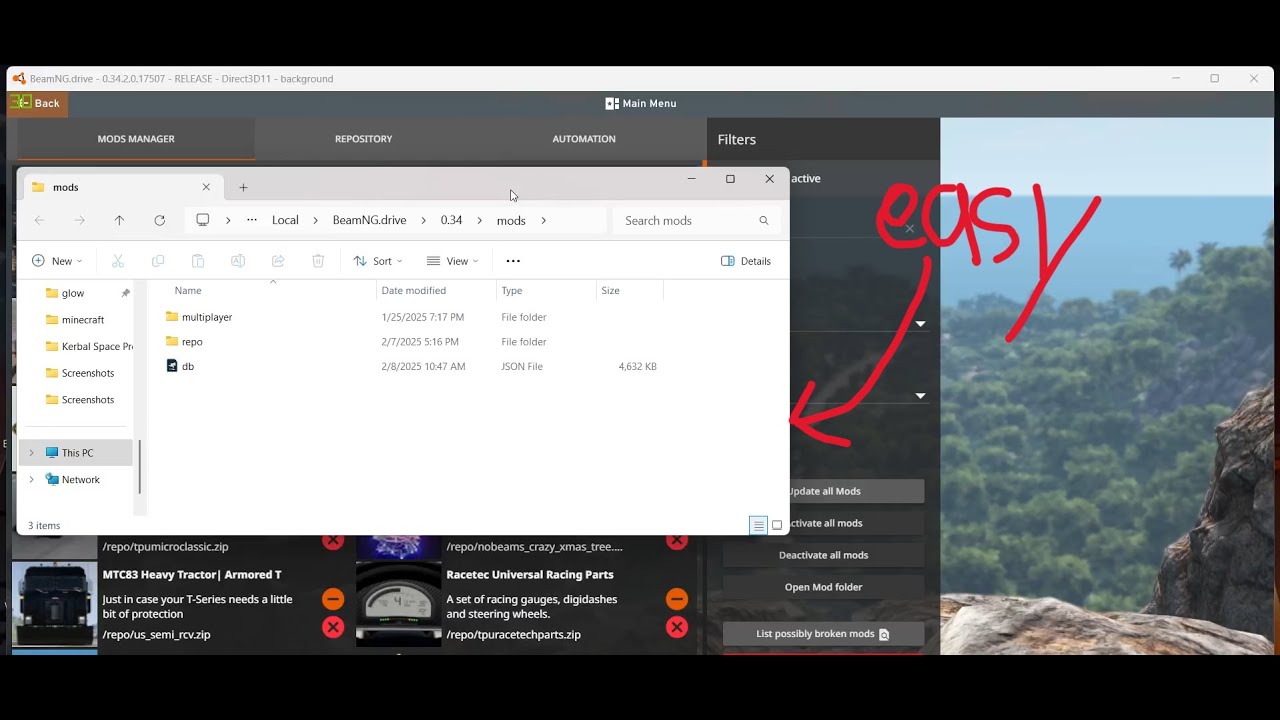Screen dimensions: 1280x720
Task: Go up one folder level
Action: click(x=119, y=220)
